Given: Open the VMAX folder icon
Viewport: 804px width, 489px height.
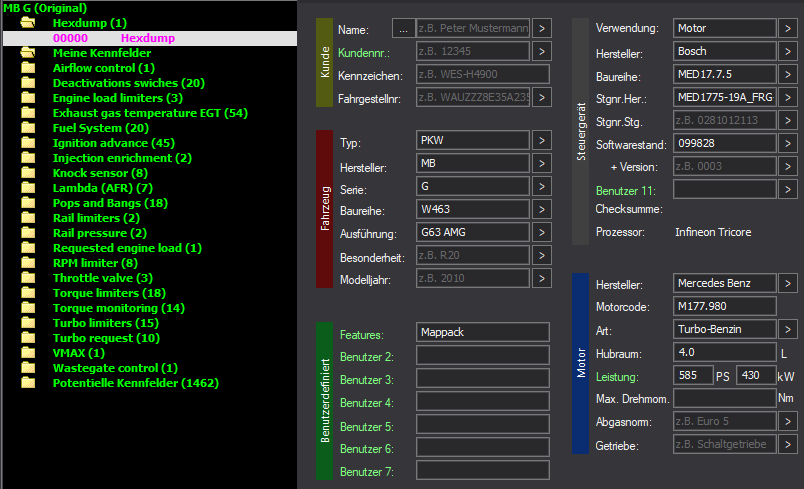Looking at the screenshot, I should click(28, 353).
